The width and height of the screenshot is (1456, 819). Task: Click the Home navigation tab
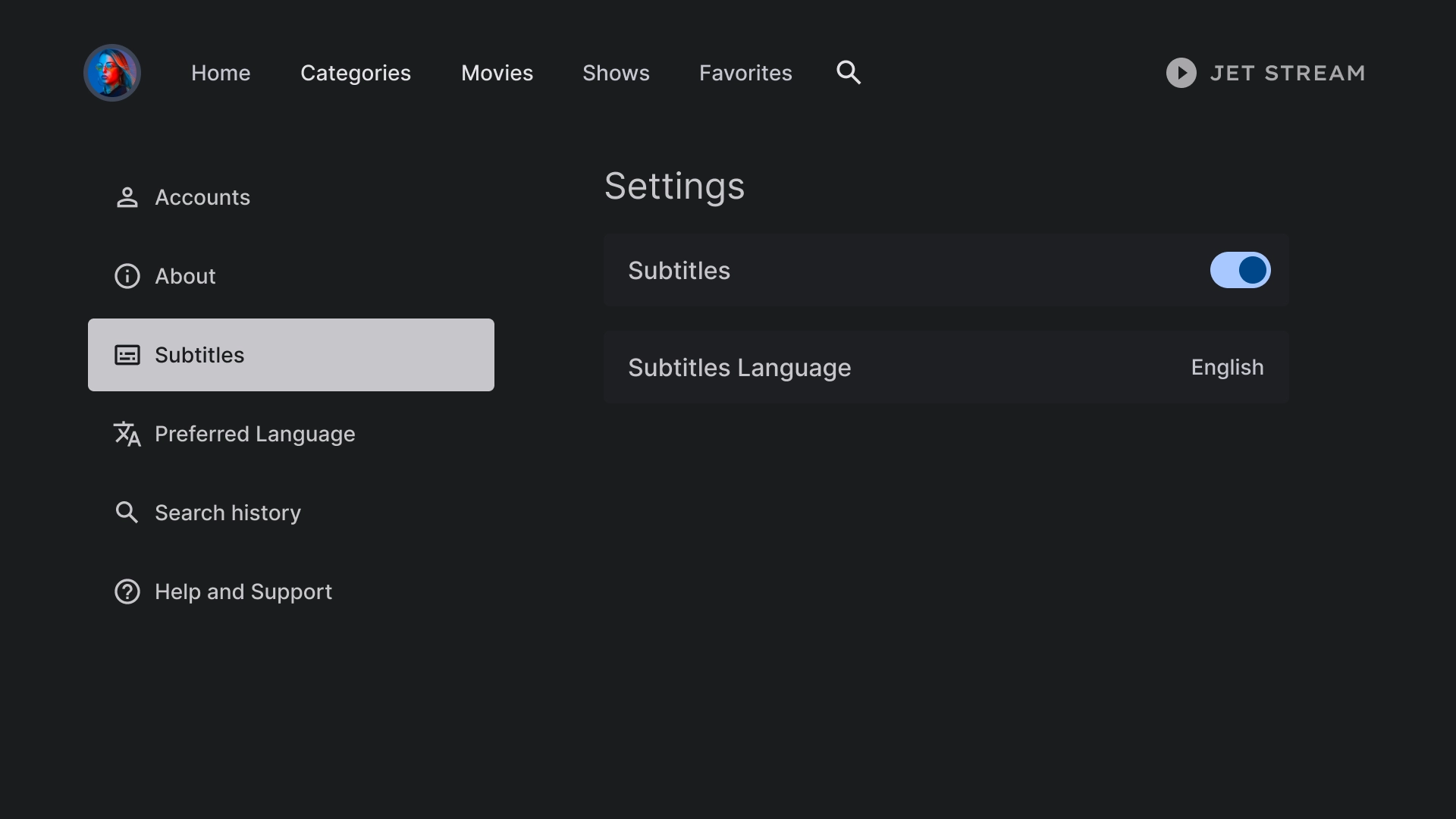pos(221,72)
